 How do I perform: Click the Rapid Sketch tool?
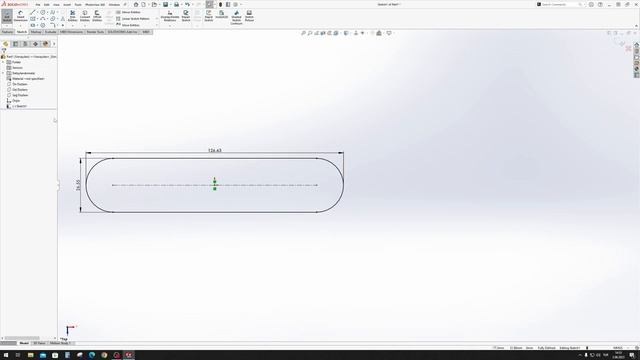209,16
